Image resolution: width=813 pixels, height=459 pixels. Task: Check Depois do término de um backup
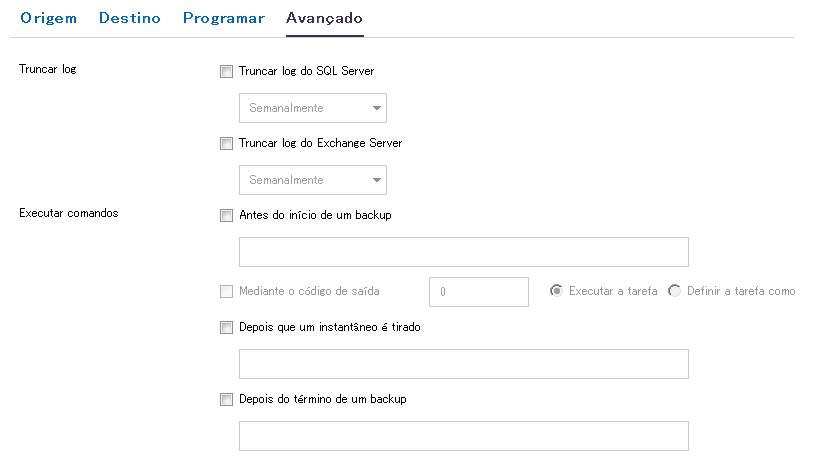[226, 400]
